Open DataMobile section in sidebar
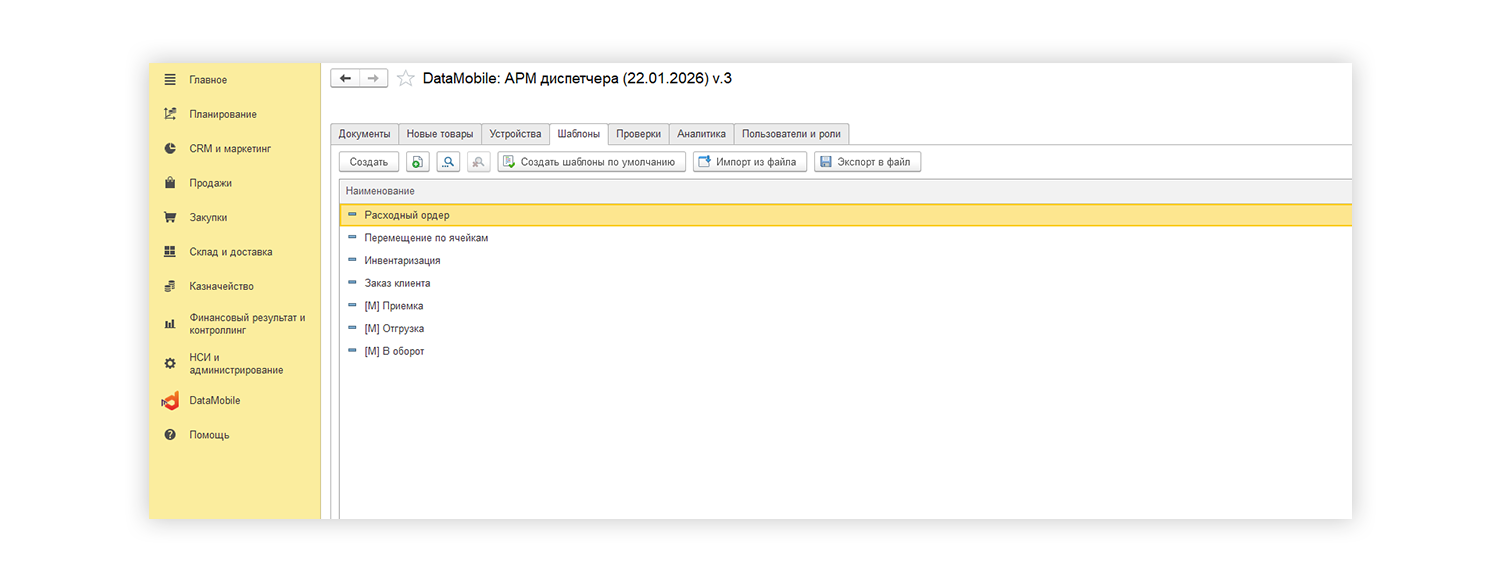Viewport: 1500px width, 564px height. (x=214, y=401)
